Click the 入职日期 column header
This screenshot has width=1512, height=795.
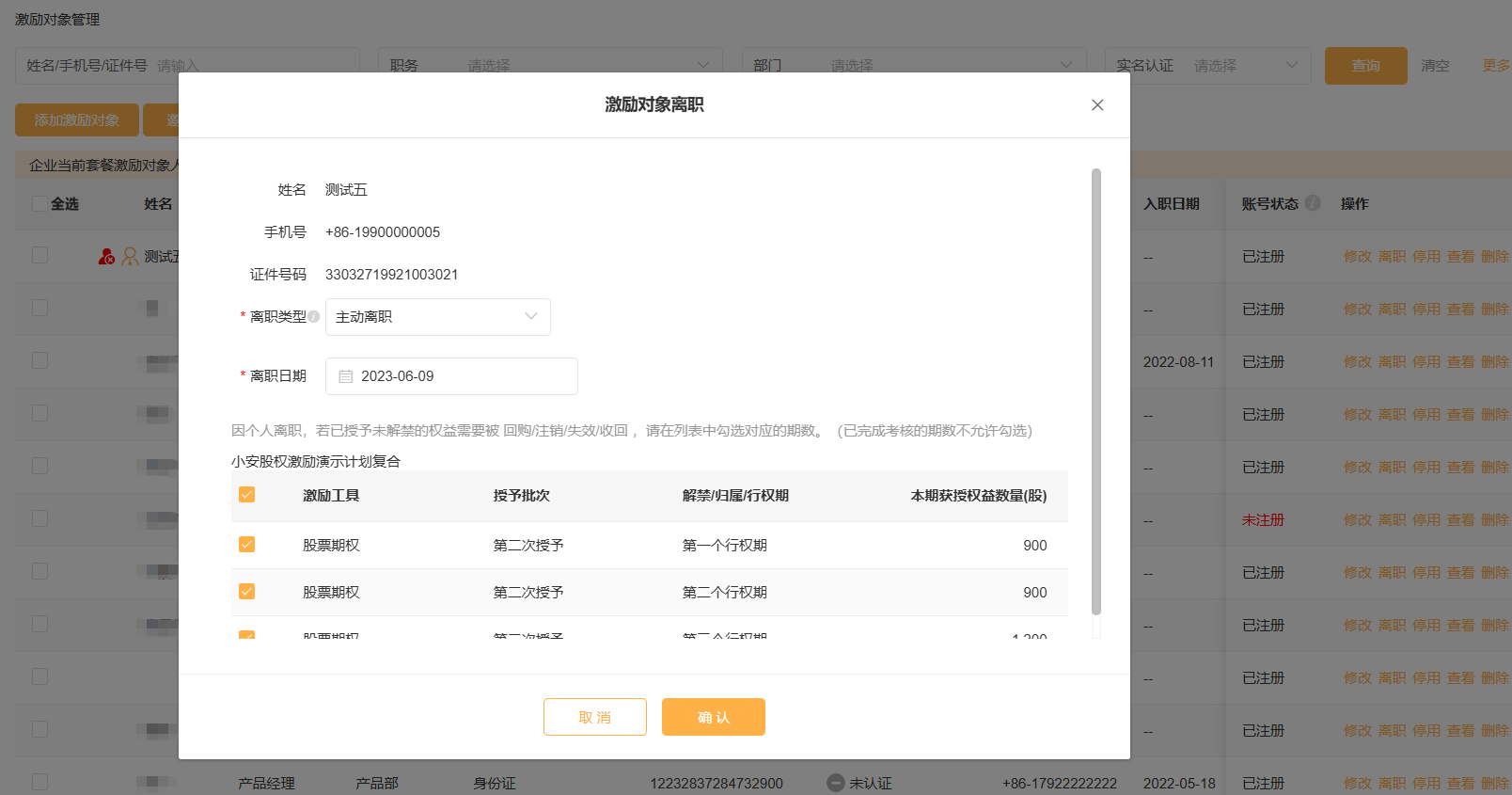pyautogui.click(x=1172, y=204)
